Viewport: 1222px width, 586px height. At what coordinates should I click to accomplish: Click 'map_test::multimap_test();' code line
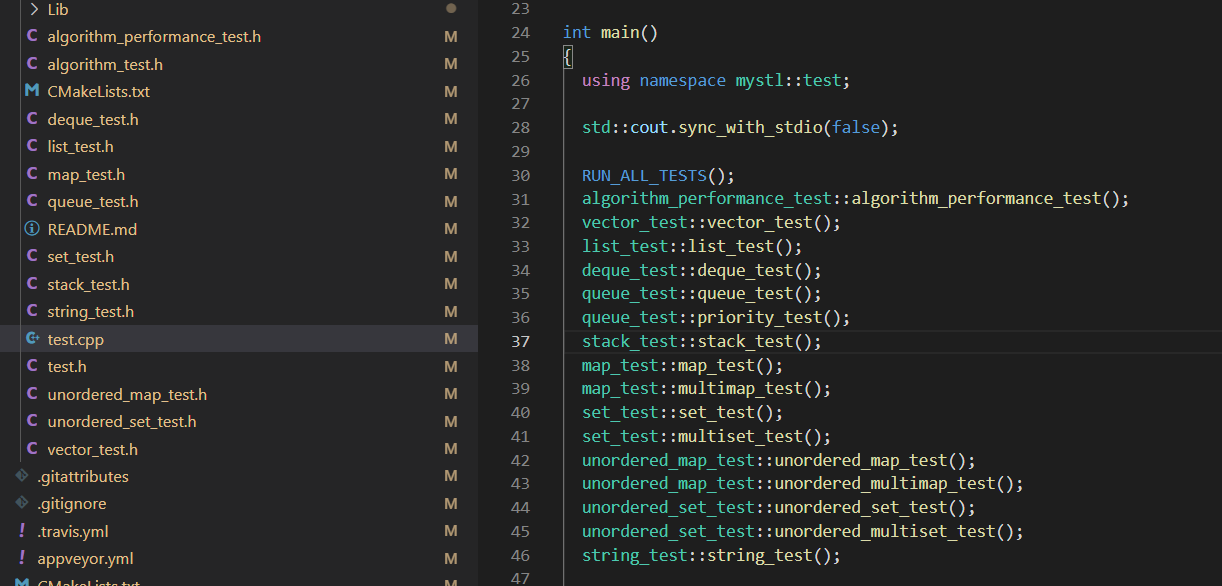706,389
